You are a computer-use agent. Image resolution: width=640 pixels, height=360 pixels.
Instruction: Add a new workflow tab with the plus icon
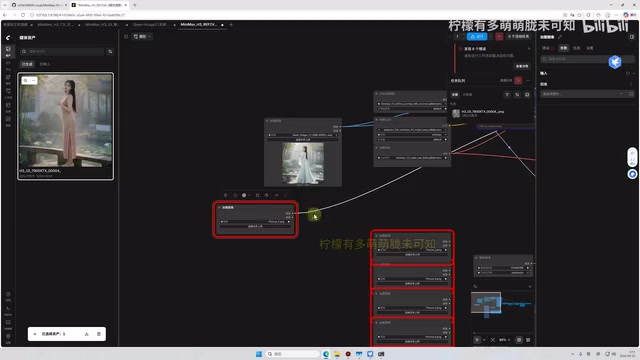click(x=231, y=24)
